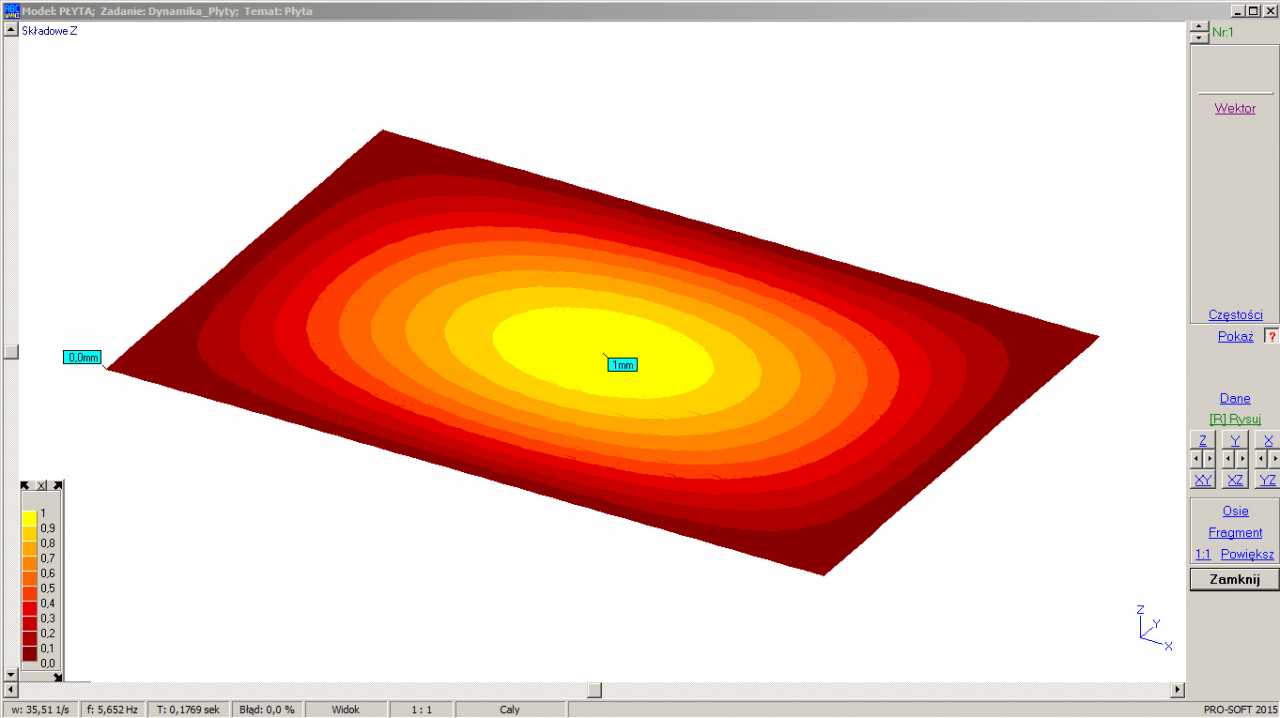This screenshot has height=718, width=1280.
Task: Rotate left with the arrow under Z
Action: 1196,459
